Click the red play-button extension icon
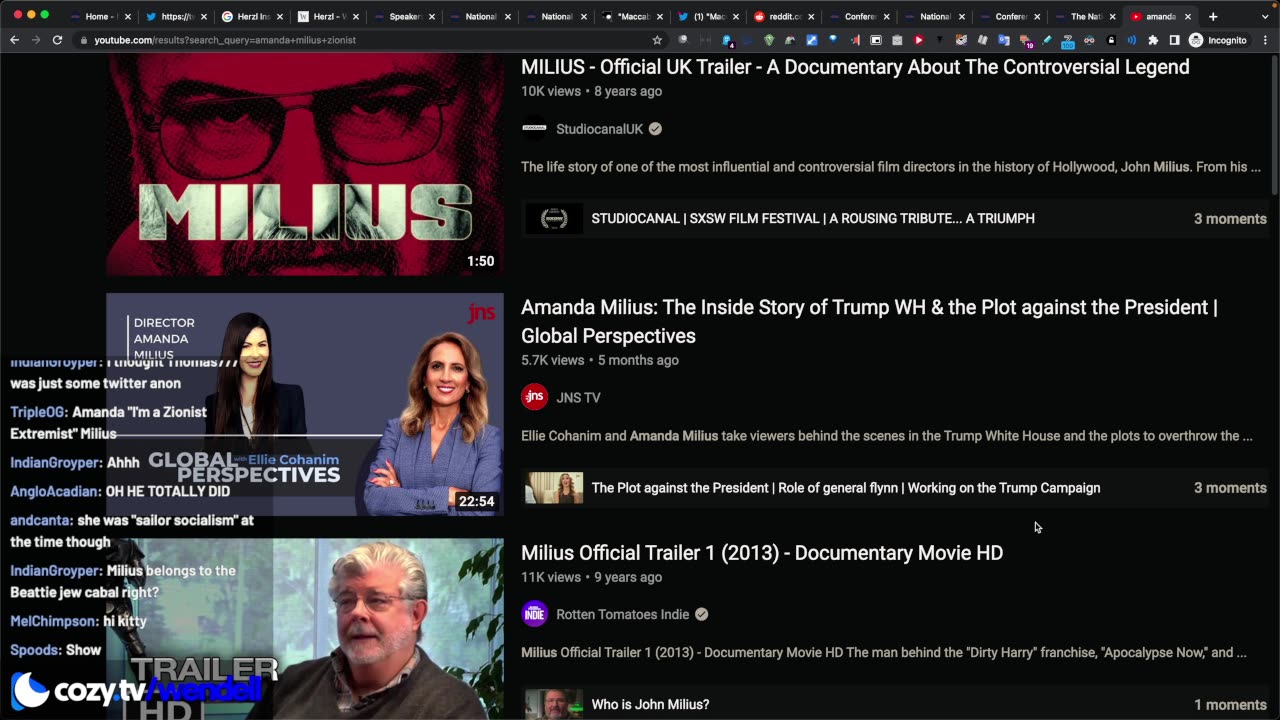Viewport: 1280px width, 720px height. click(918, 40)
